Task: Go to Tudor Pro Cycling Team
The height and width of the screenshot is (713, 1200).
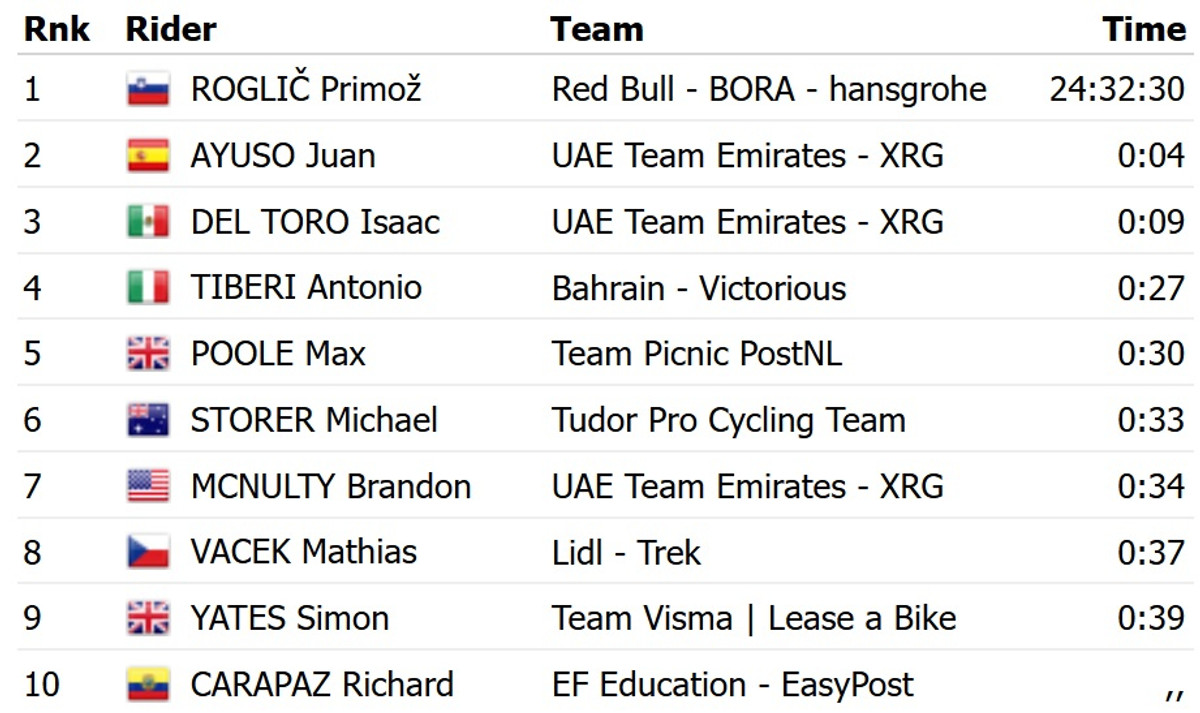Action: [728, 420]
